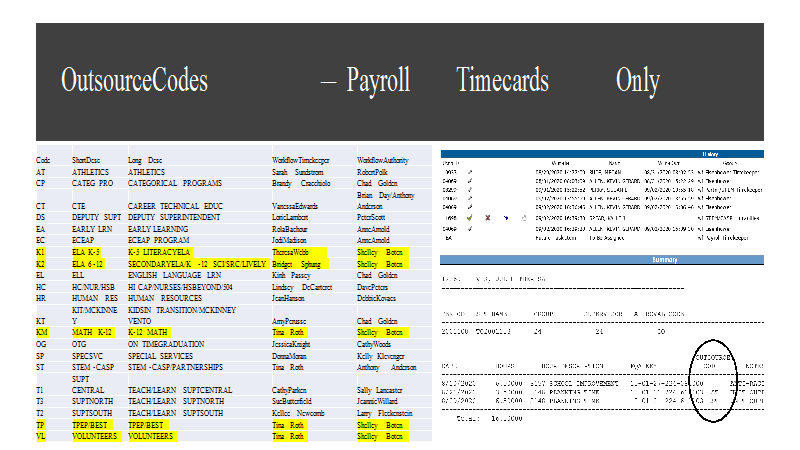This screenshot has height=450, width=800.
Task: Click the Long Desc column header
Action: point(145,160)
